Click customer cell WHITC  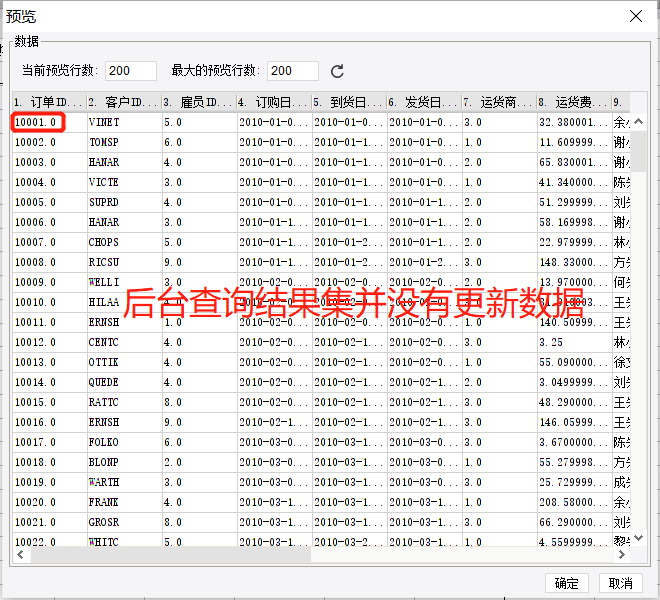[125, 540]
